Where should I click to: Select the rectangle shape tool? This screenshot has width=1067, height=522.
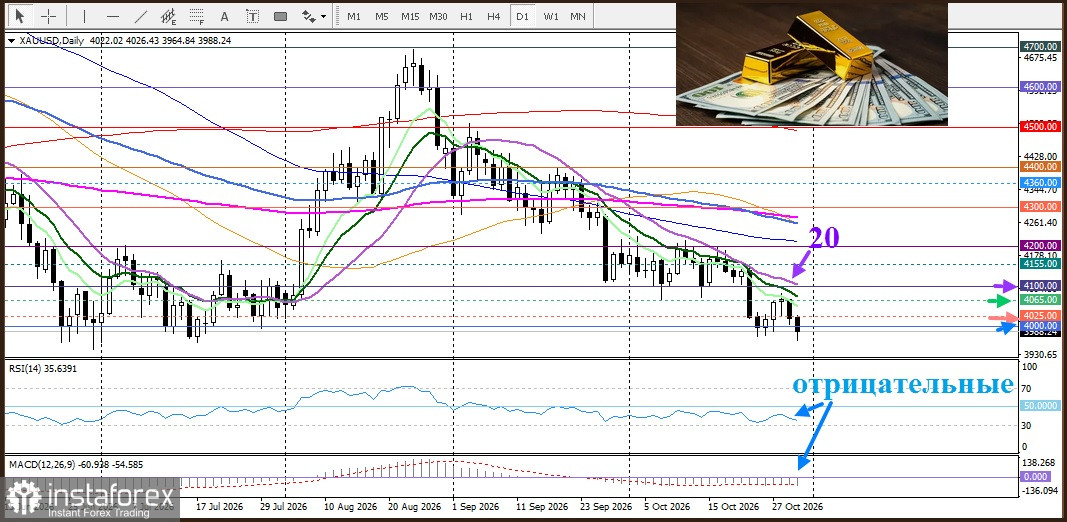pos(280,16)
